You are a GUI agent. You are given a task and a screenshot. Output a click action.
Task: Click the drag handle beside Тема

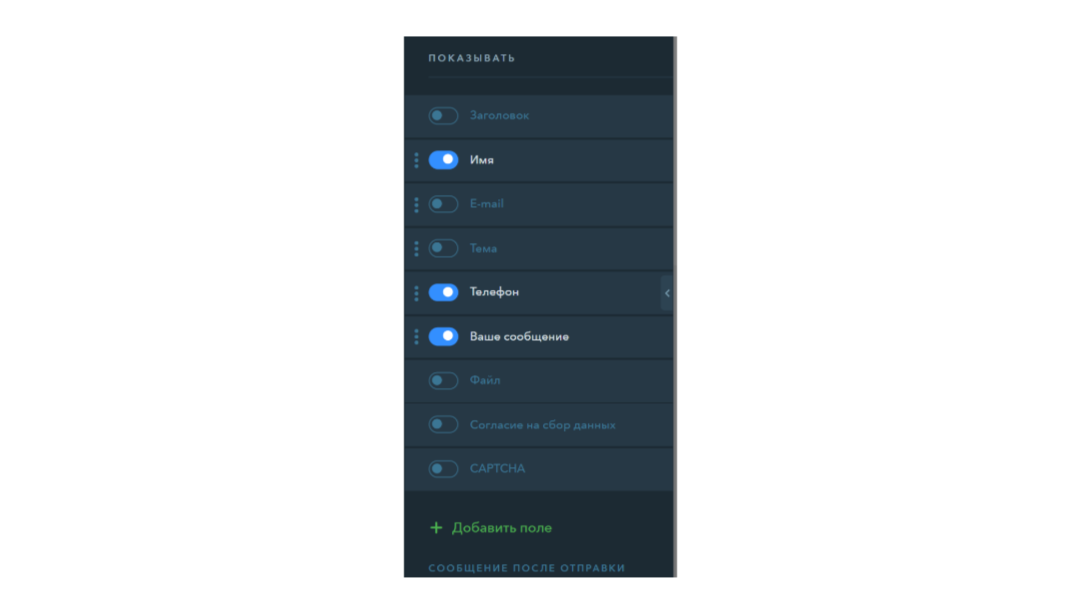click(x=416, y=249)
